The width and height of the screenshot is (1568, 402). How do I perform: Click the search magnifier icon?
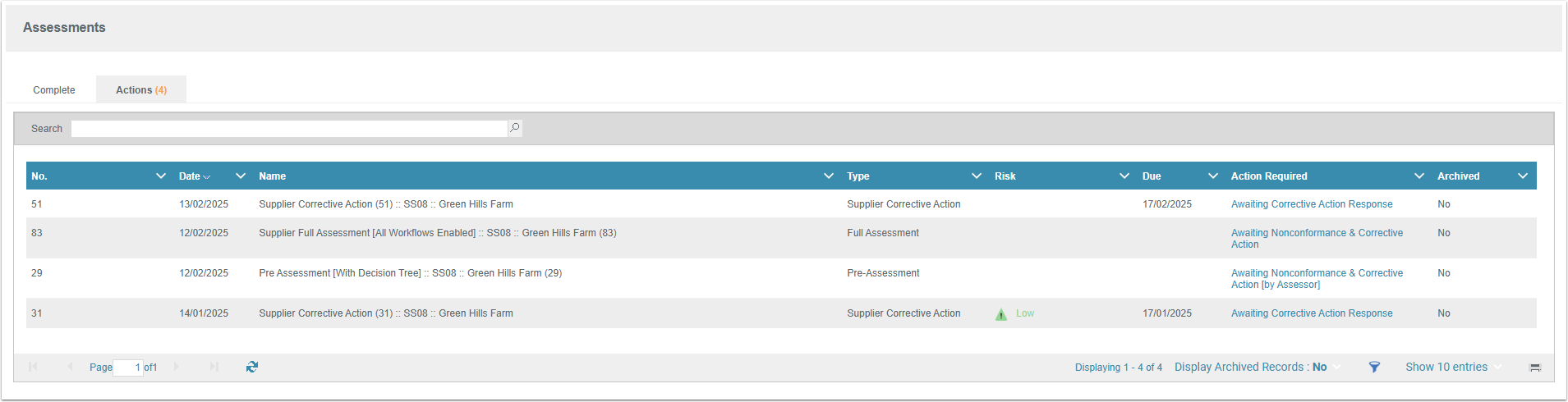coord(515,128)
